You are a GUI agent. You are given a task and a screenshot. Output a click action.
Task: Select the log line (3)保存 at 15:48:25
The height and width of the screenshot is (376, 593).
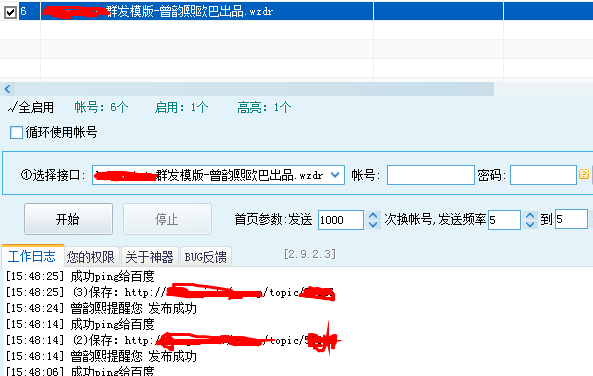pyautogui.click(x=170, y=292)
